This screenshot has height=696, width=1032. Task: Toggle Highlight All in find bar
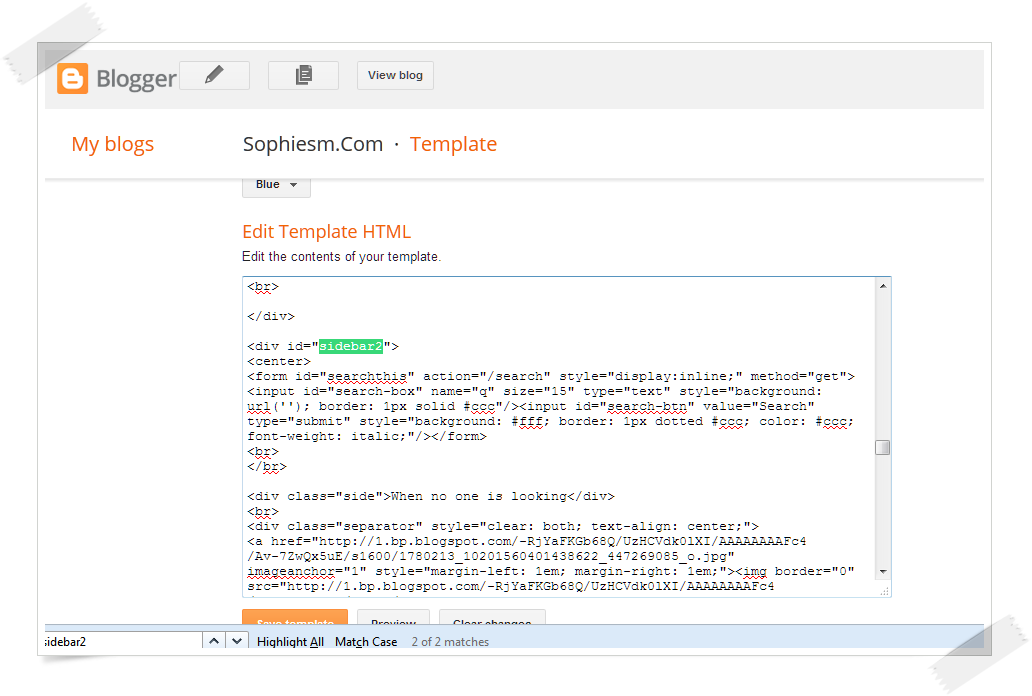(x=290, y=642)
